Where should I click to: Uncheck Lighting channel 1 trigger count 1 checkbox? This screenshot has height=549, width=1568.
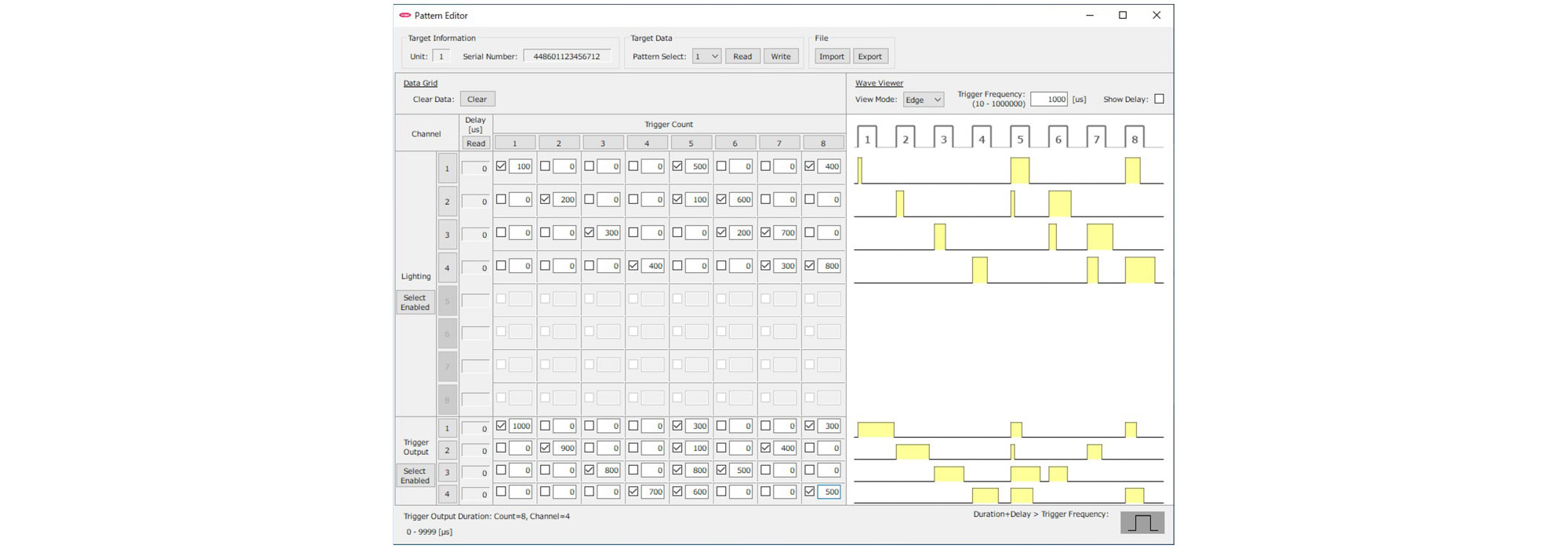[501, 166]
